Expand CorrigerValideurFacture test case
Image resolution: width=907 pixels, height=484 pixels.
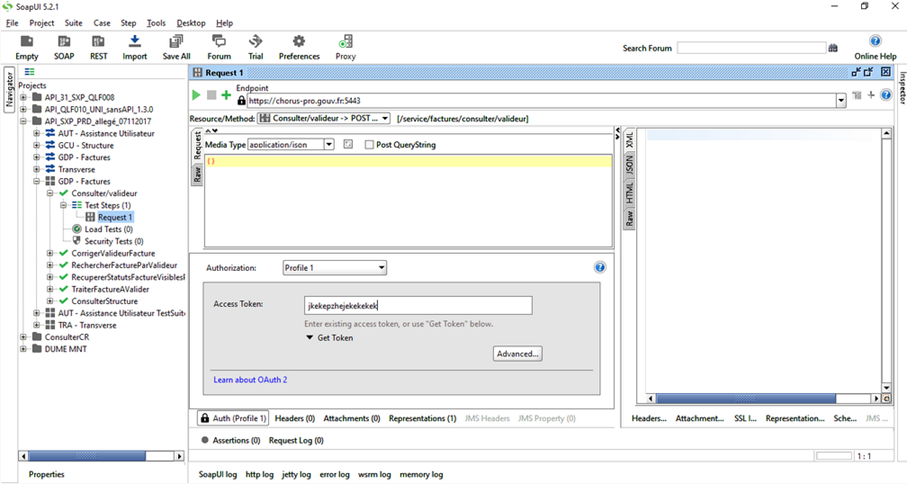(50, 253)
